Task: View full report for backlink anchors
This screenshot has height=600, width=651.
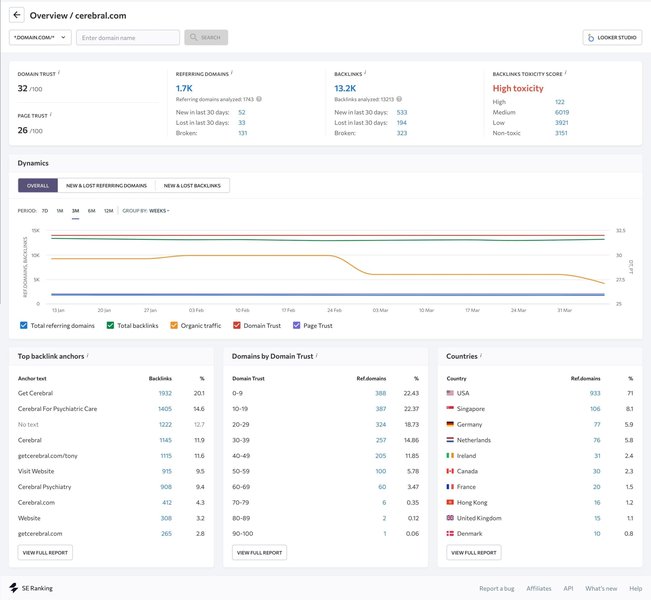Action: point(45,553)
